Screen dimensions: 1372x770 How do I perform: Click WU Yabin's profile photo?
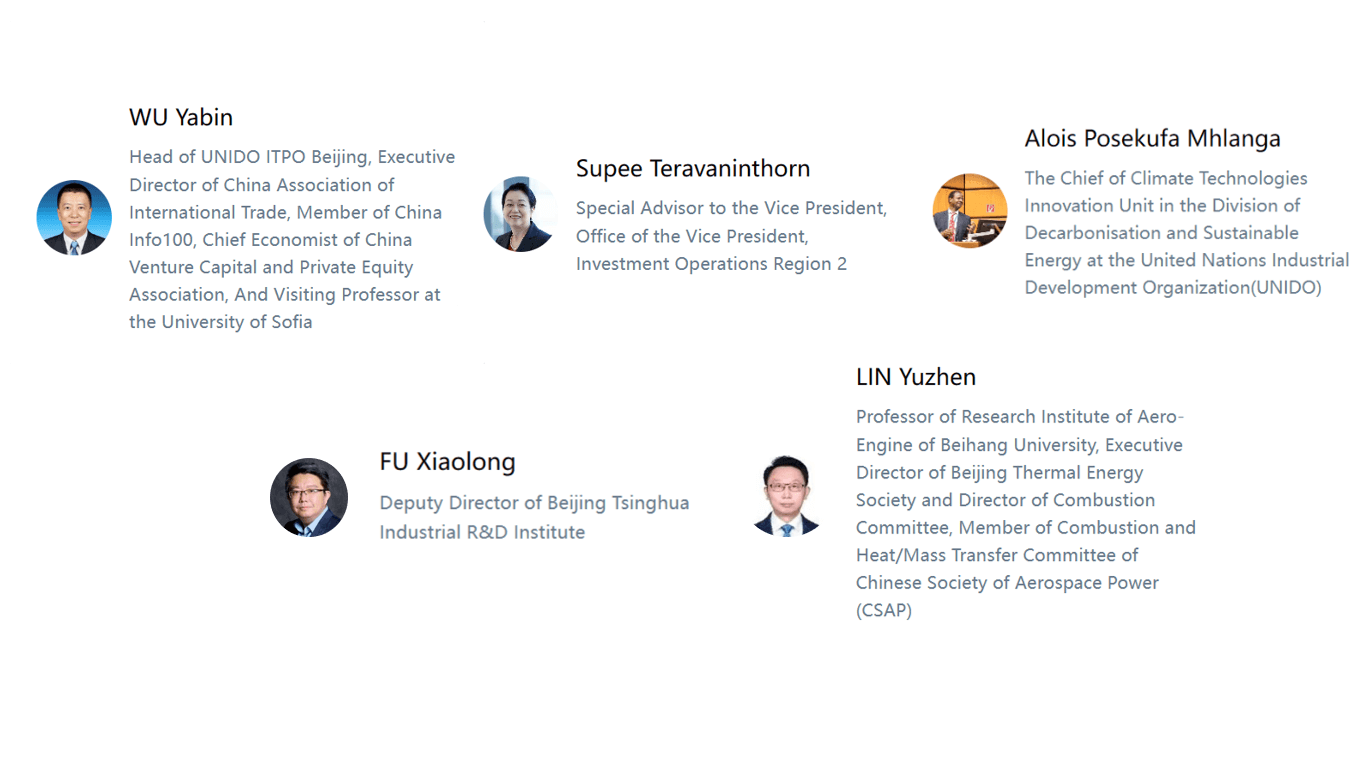[74, 218]
